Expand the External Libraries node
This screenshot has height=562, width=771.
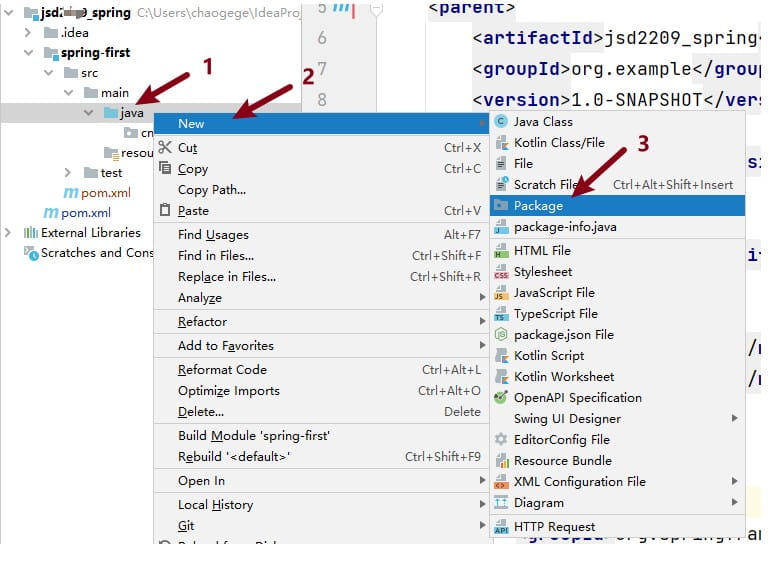8,233
